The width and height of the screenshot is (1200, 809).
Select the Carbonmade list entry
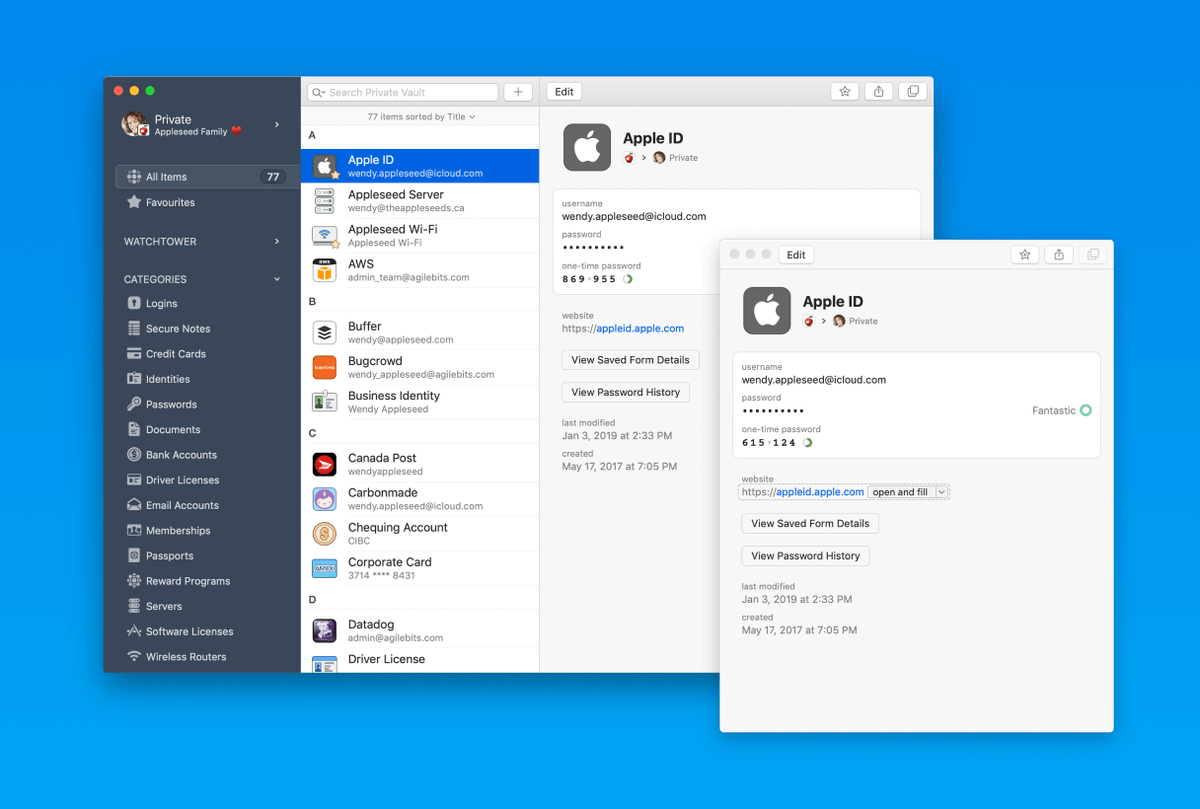pos(420,499)
